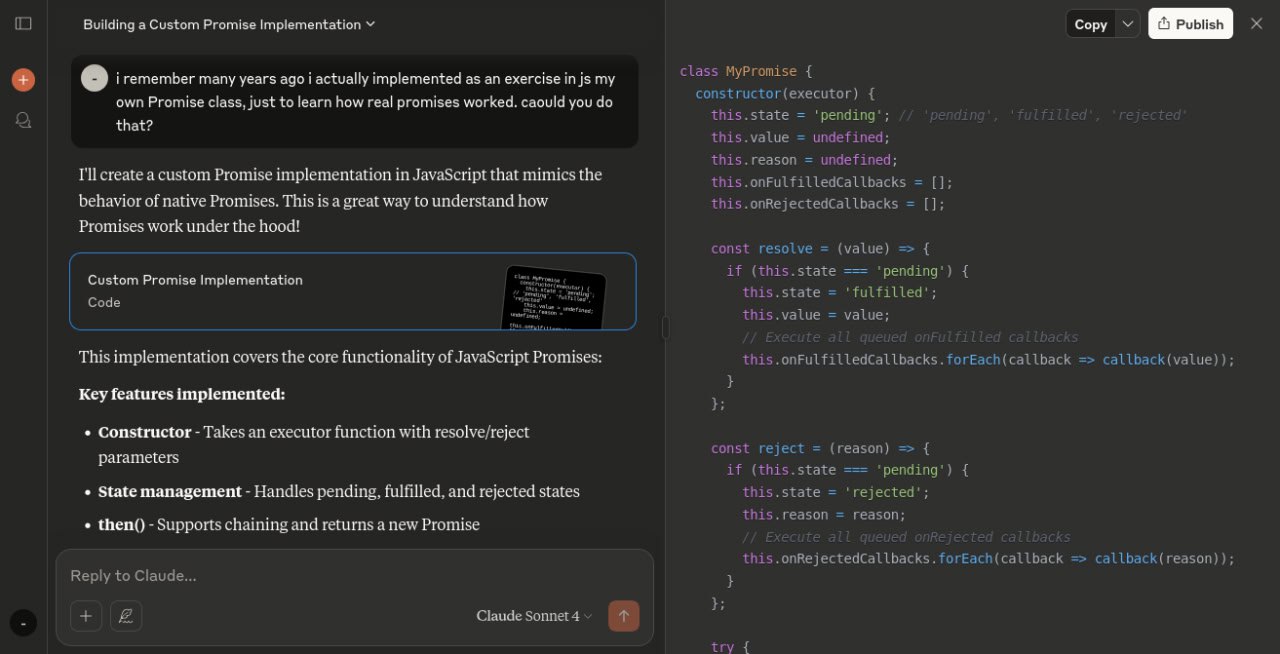Expand the arrow next to the Copy button
The height and width of the screenshot is (654, 1280).
pos(1127,24)
